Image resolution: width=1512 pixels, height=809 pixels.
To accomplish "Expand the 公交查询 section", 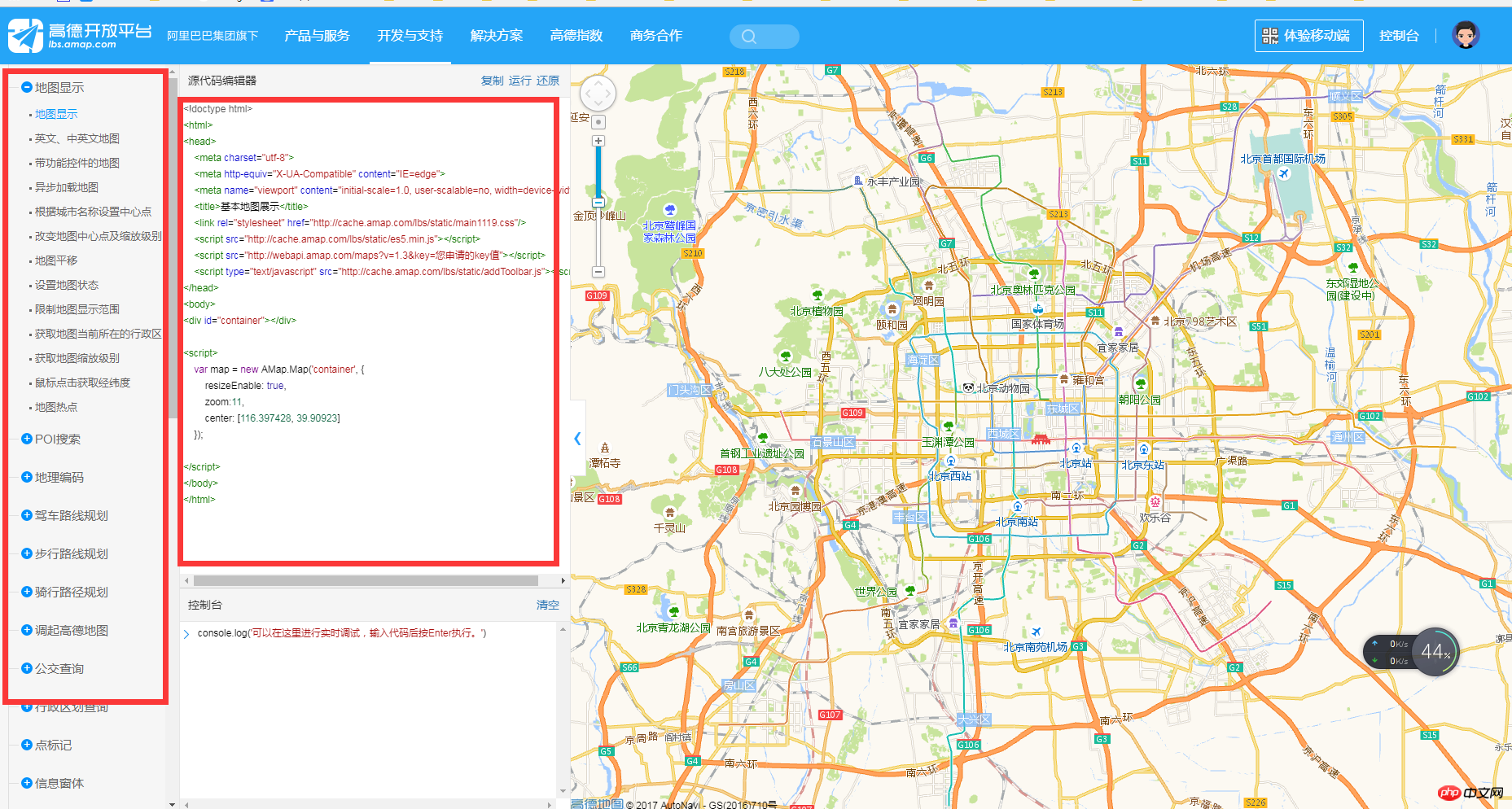I will pos(27,668).
